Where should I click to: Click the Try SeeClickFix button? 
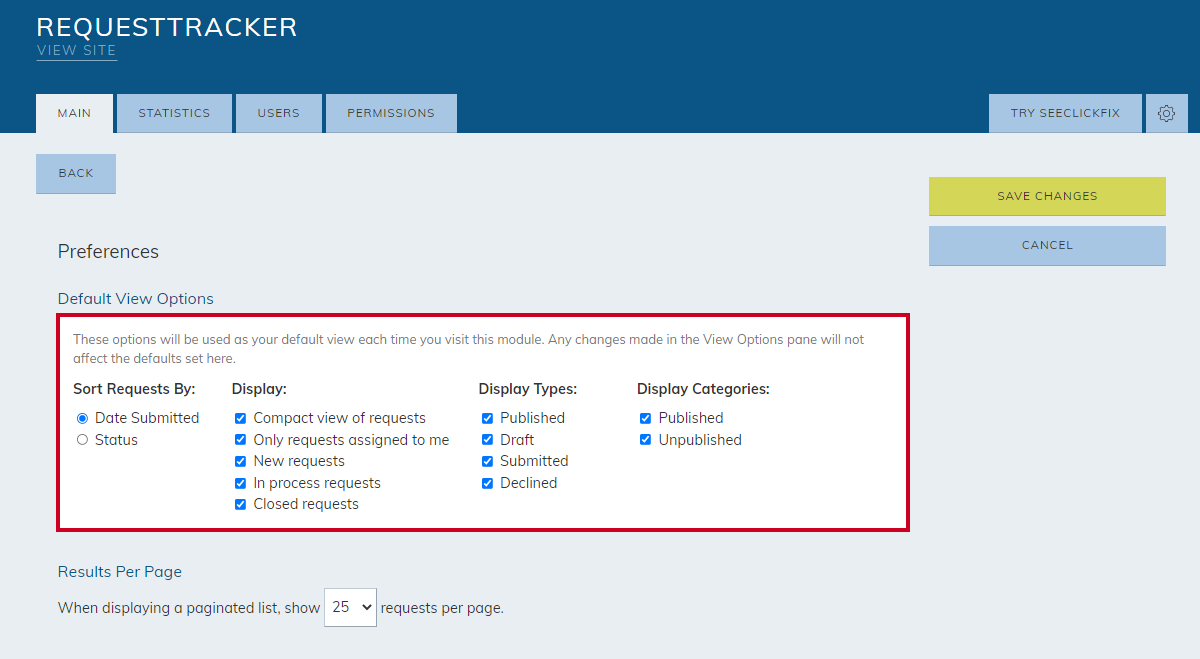tap(1065, 113)
